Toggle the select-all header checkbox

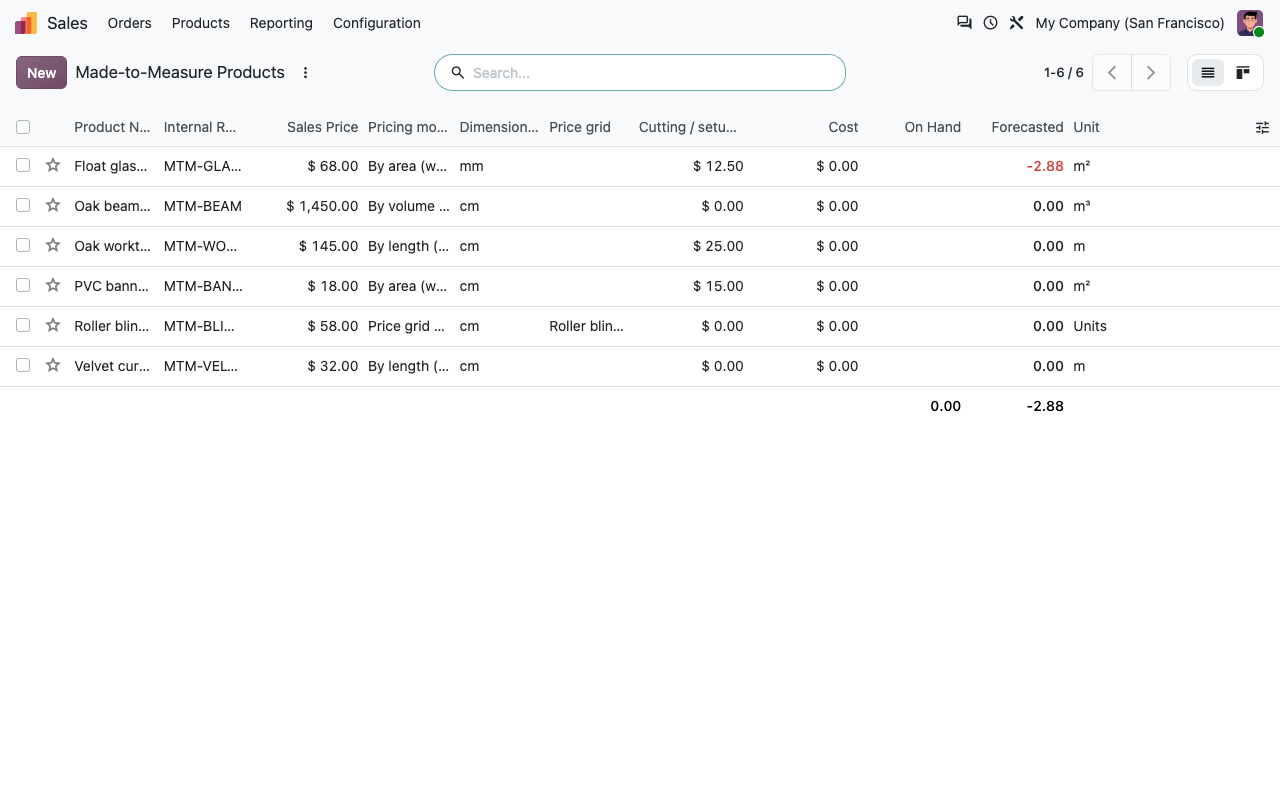[23, 127]
